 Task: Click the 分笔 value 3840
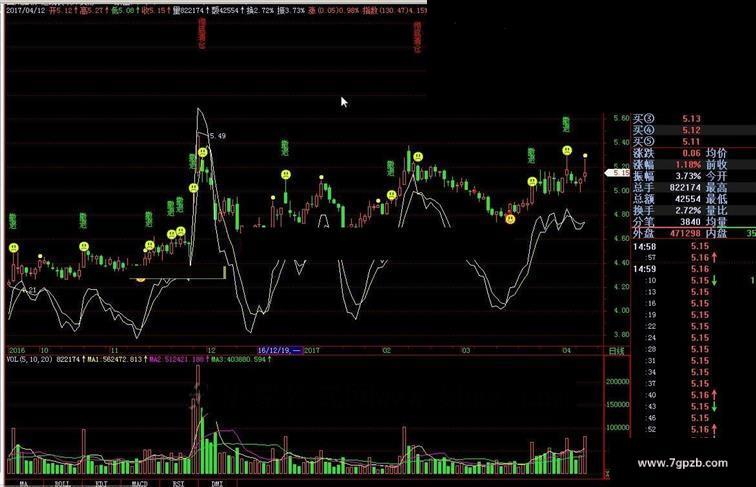click(690, 222)
